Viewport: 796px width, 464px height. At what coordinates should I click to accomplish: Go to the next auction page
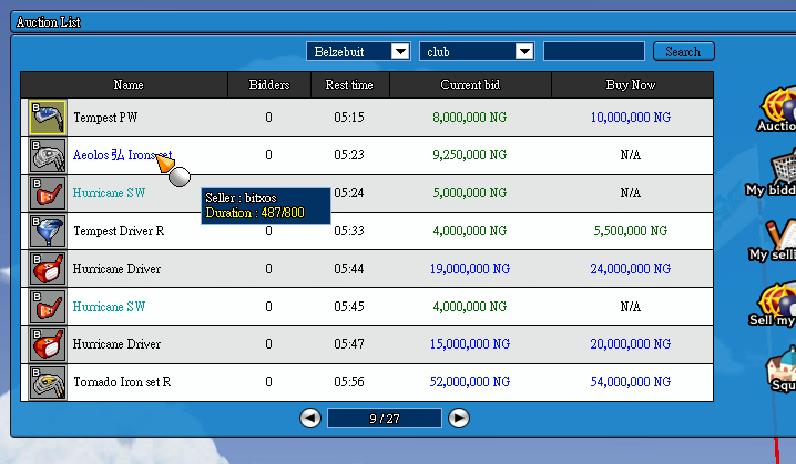[459, 418]
